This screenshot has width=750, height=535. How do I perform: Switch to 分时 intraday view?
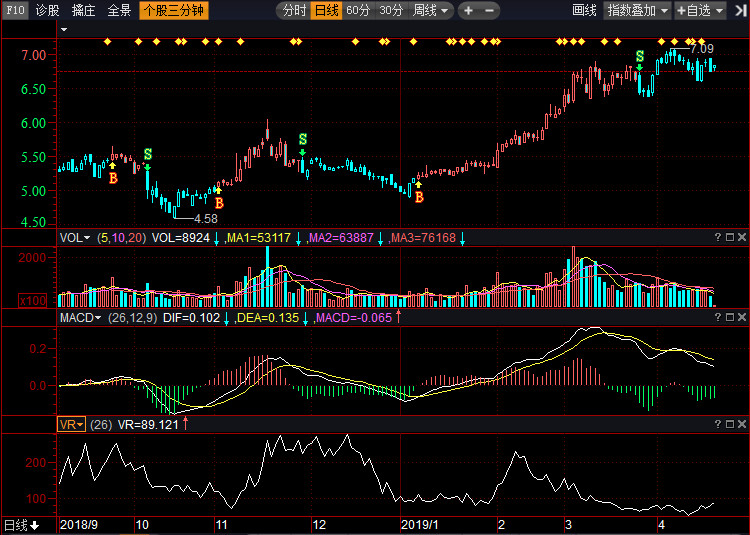(294, 11)
